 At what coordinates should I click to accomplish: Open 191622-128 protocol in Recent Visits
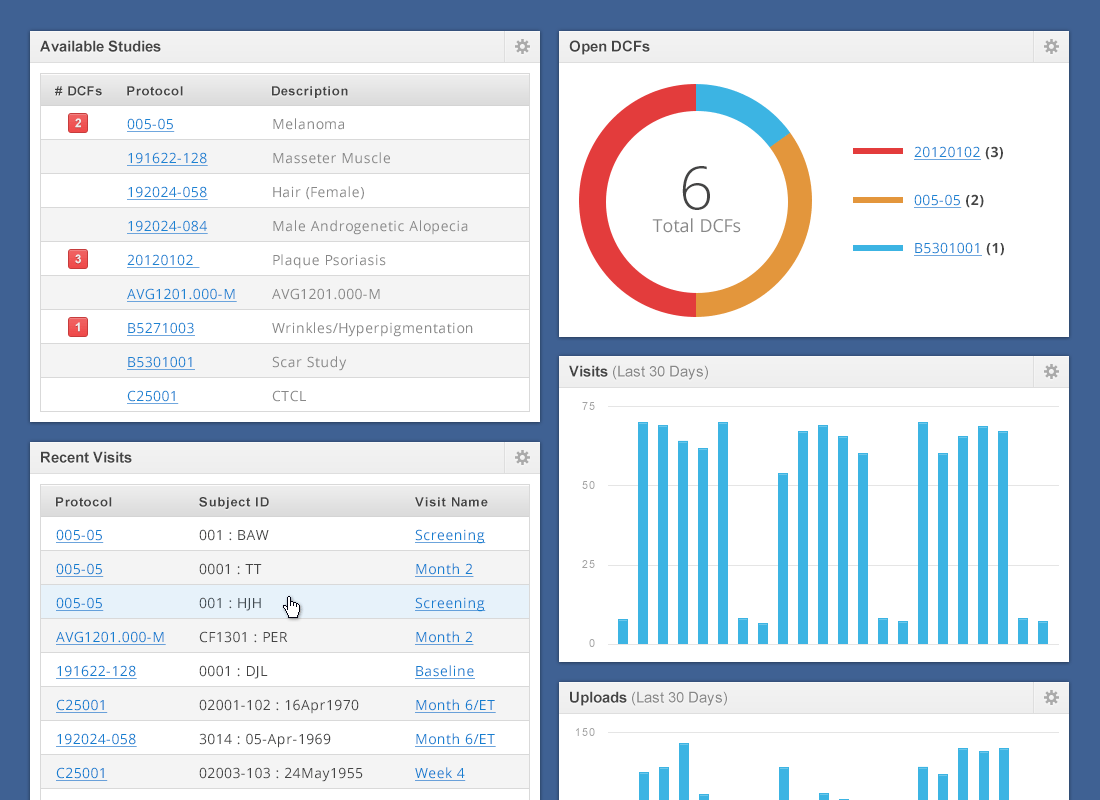96,672
